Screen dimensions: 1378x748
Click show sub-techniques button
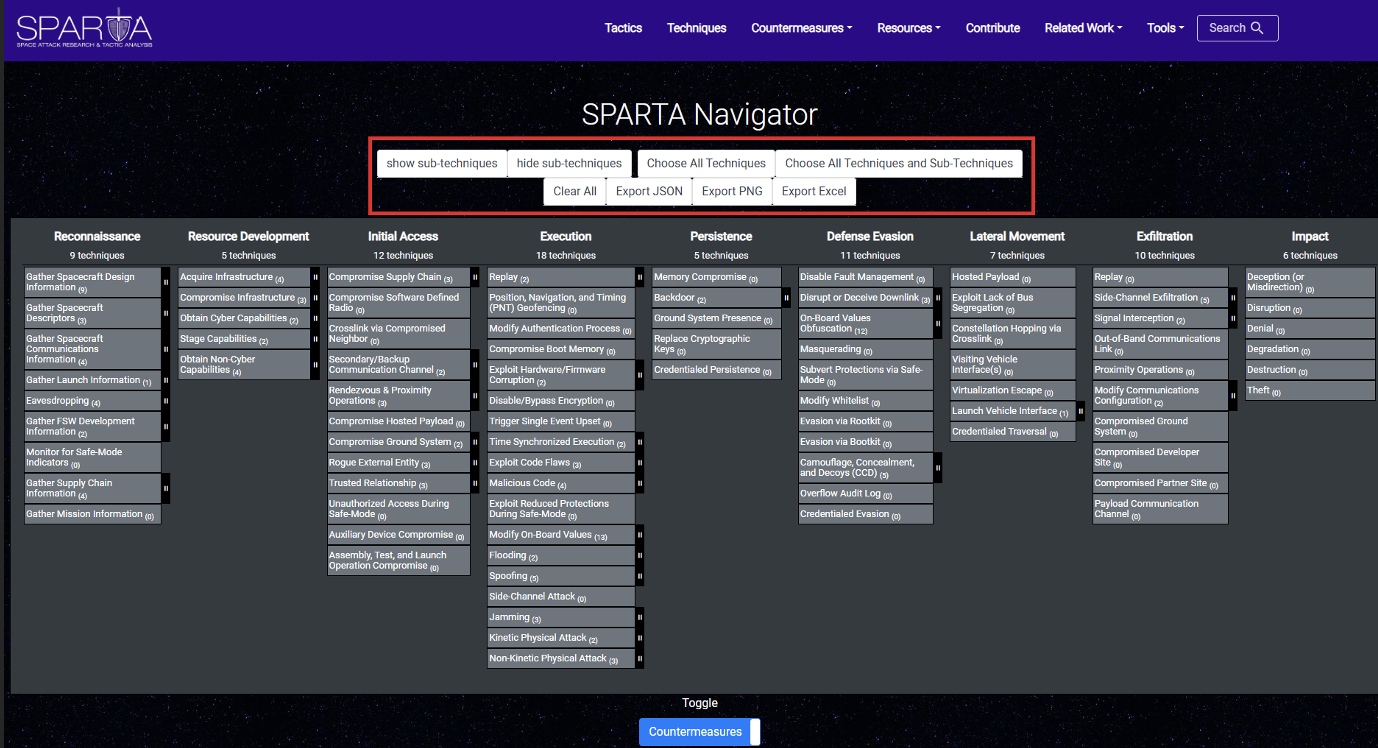coord(442,163)
